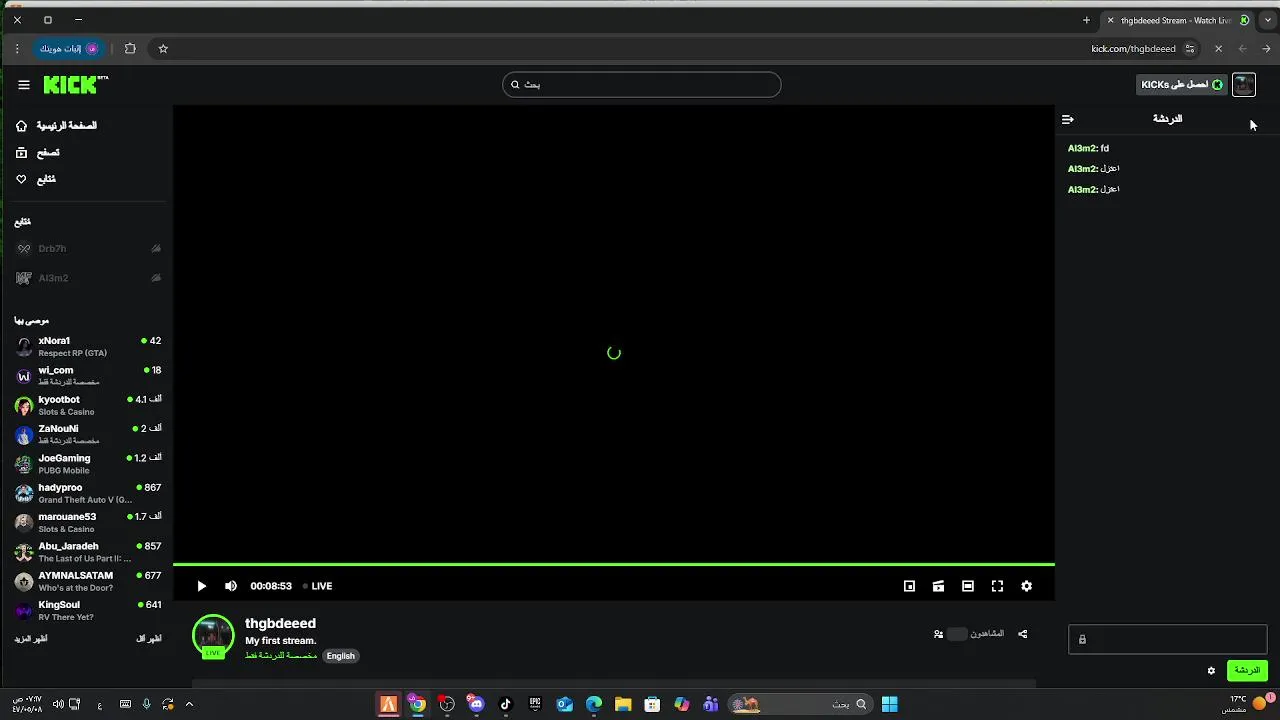Click the chat message input box

1167,639
